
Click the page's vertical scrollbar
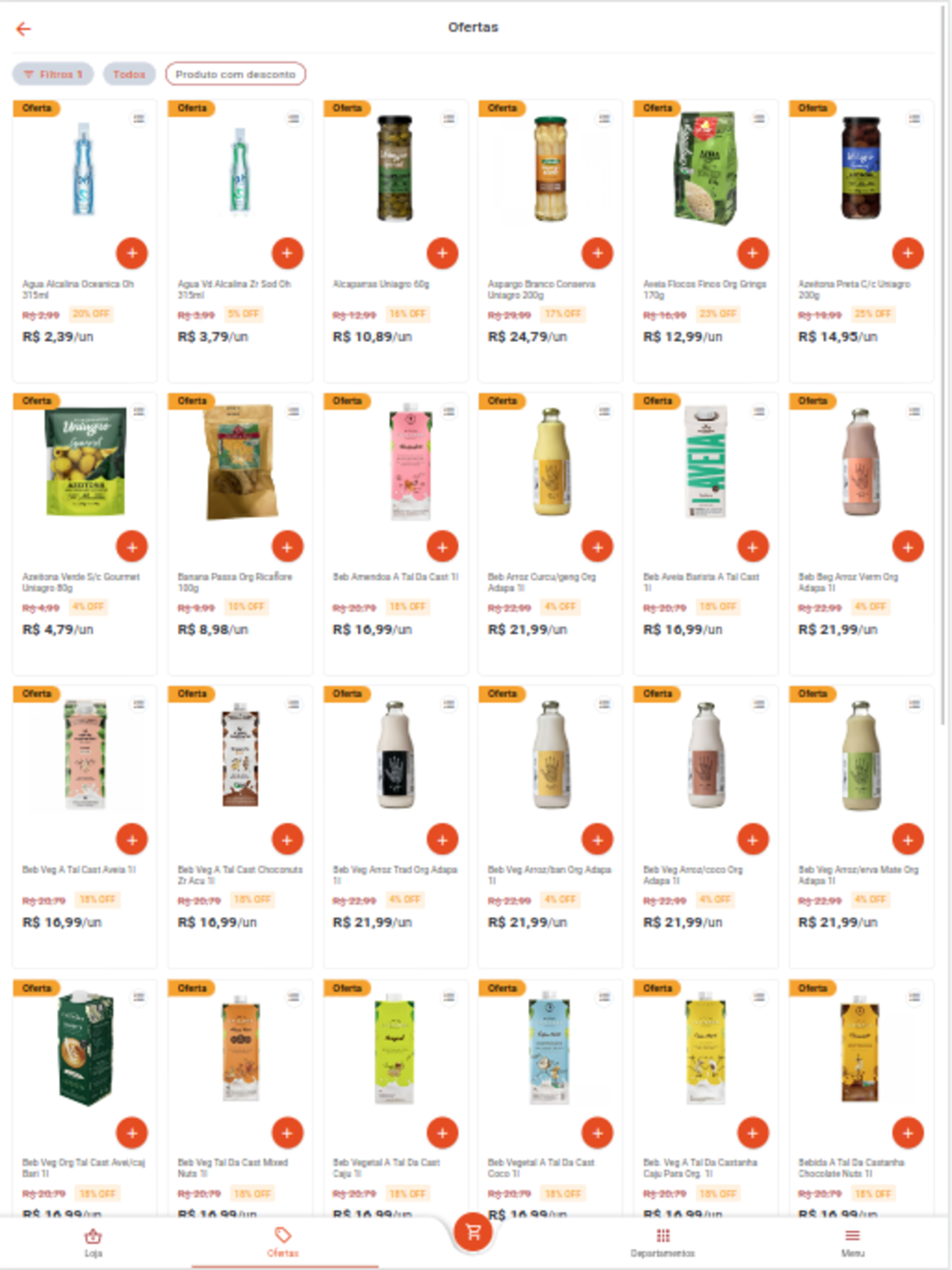pyautogui.click(x=943, y=381)
